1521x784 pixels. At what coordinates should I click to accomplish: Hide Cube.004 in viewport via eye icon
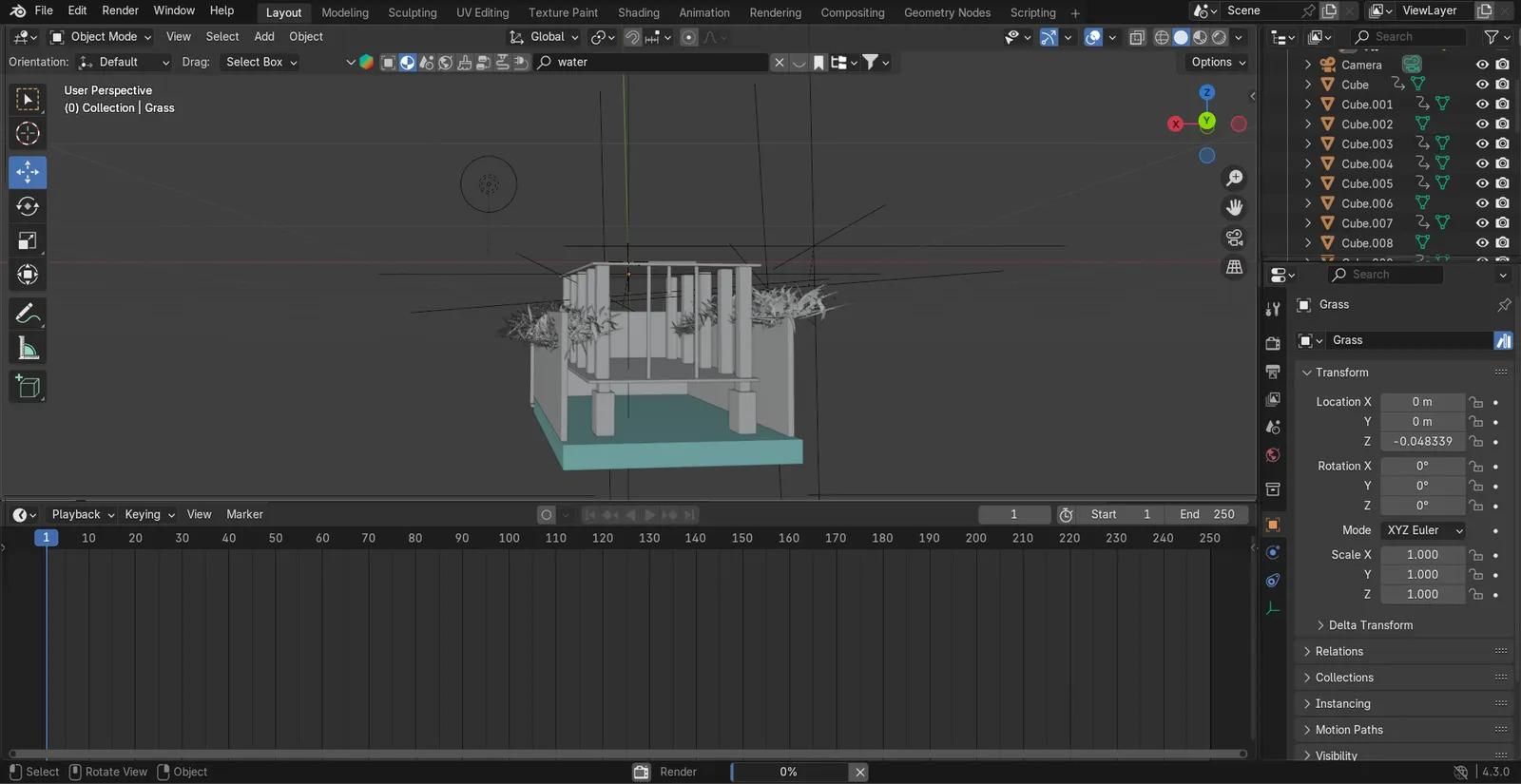click(1482, 163)
